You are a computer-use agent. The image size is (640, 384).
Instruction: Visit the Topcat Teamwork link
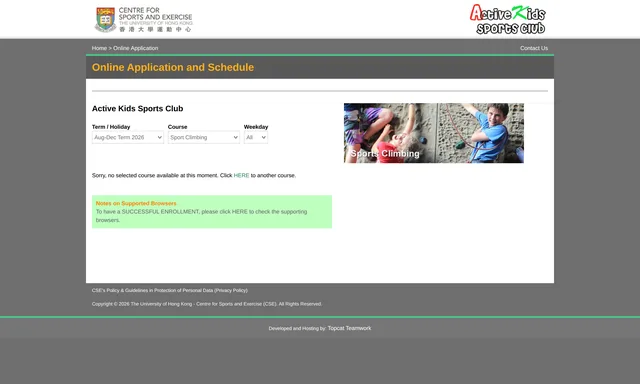349,328
